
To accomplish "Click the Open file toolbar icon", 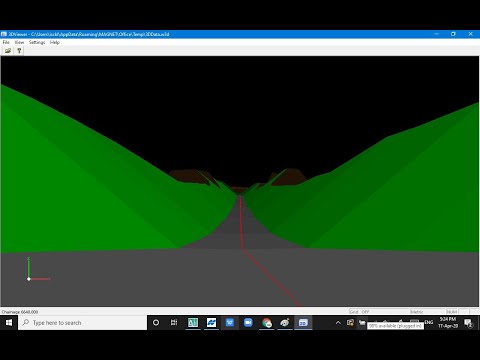I will tap(8, 51).
